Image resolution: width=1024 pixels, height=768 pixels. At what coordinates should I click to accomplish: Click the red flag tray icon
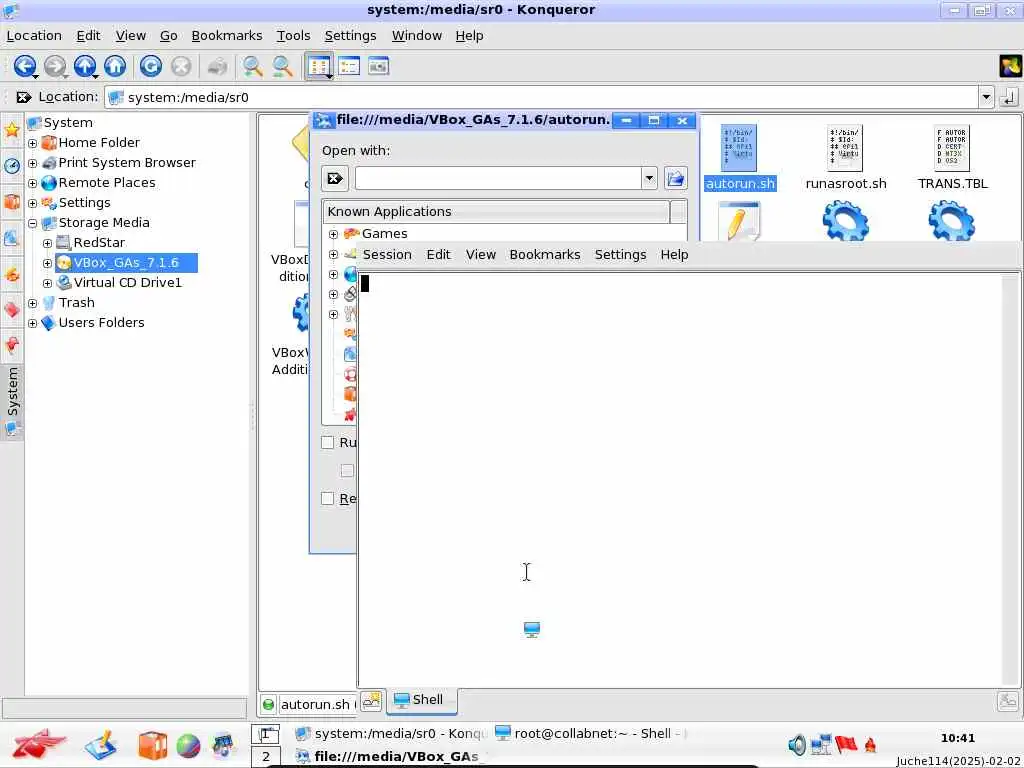click(846, 744)
